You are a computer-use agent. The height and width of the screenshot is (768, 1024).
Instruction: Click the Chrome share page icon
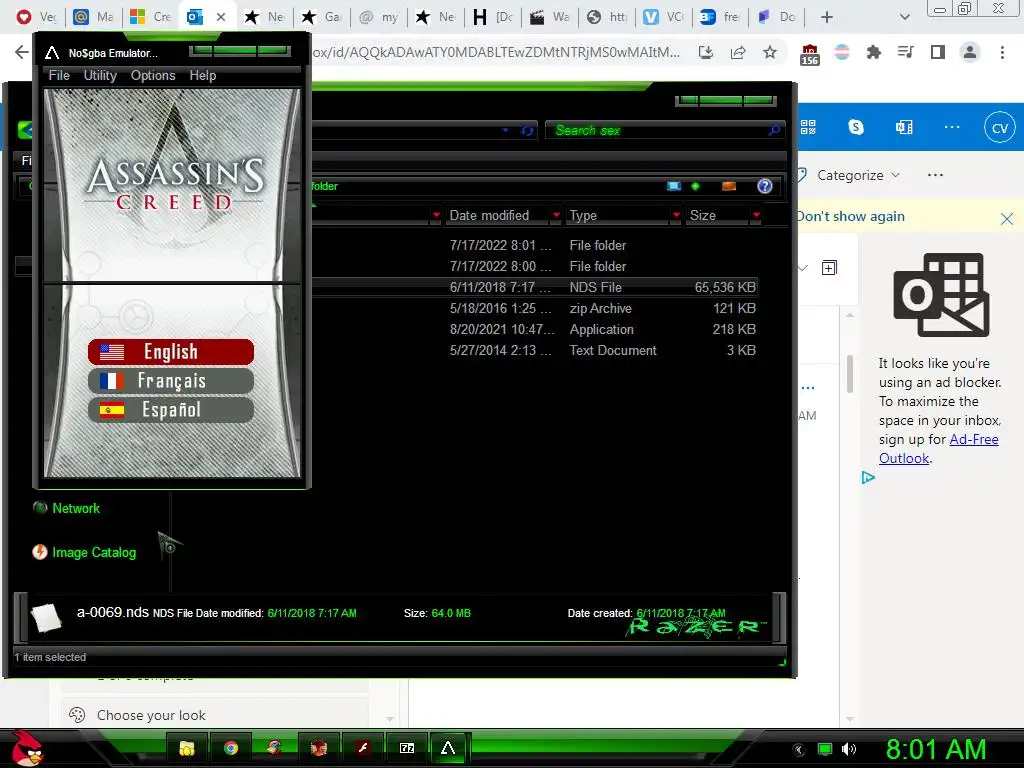738,52
